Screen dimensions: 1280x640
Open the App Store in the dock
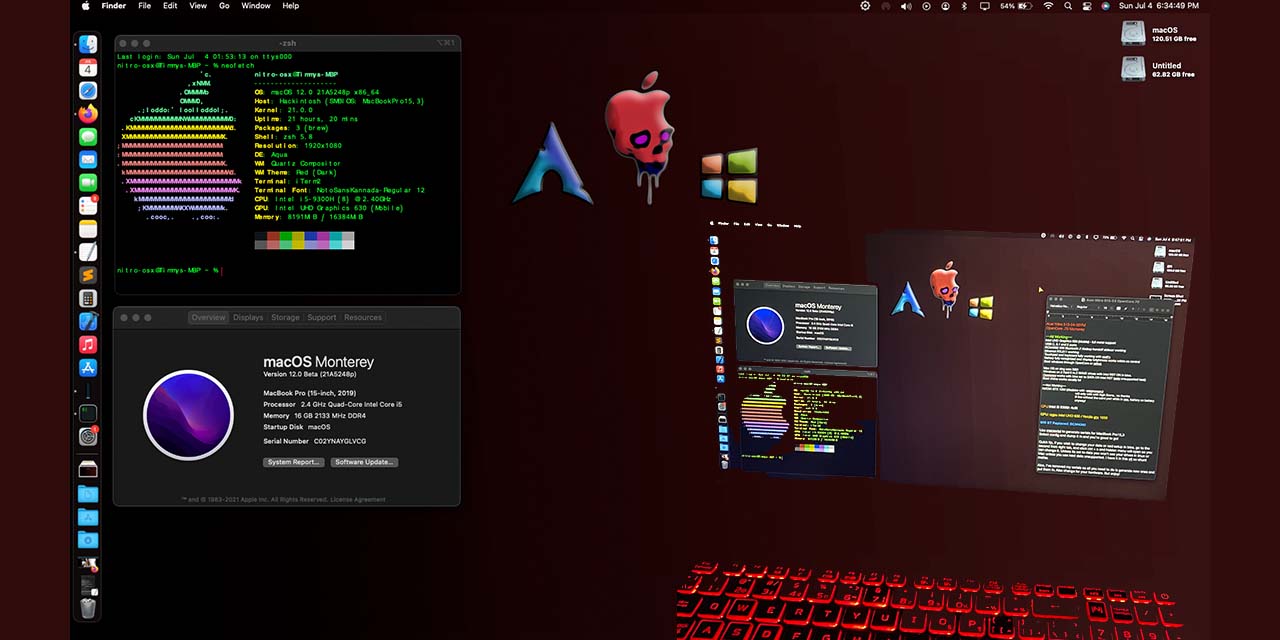[x=88, y=367]
